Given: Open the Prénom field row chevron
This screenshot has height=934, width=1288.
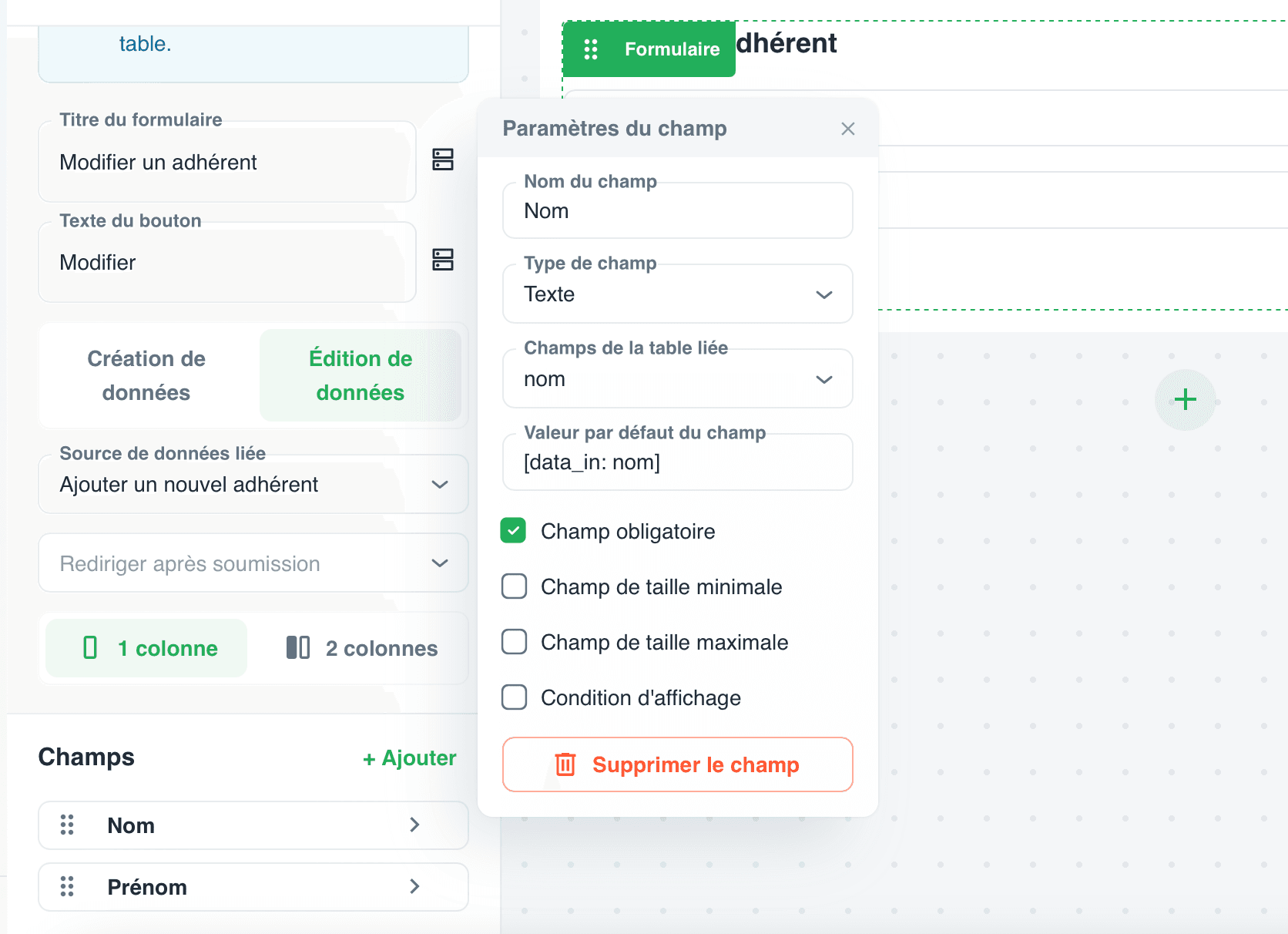Looking at the screenshot, I should pyautogui.click(x=414, y=887).
